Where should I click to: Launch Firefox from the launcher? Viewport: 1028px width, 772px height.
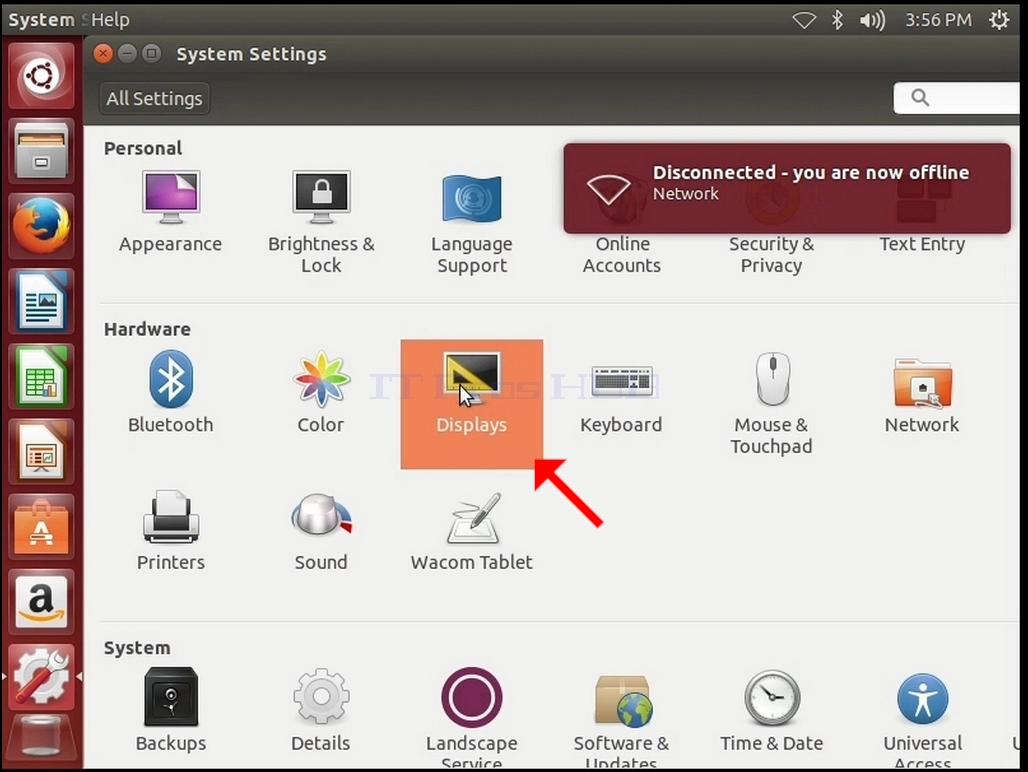[x=41, y=226]
